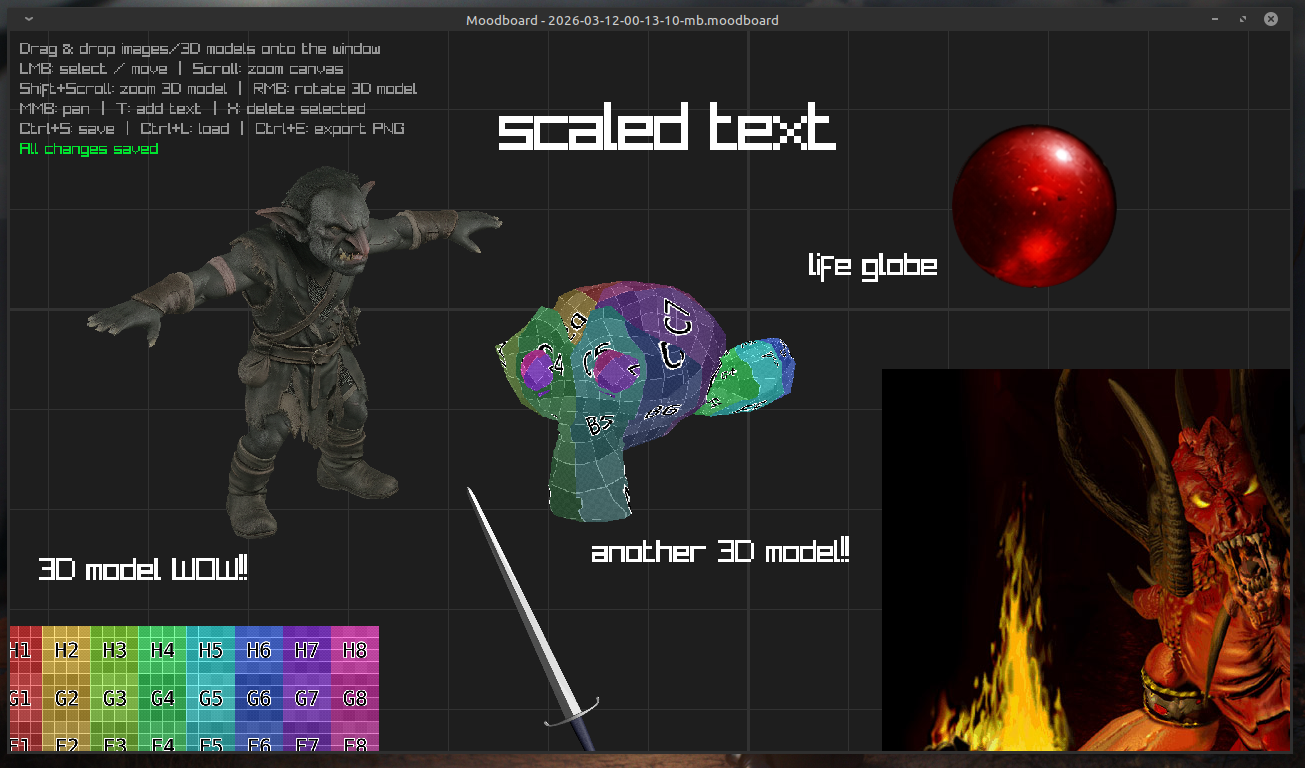Viewport: 1305px width, 768px height.
Task: Click the 'Ctrl+L: load' hint text
Action: click(185, 129)
